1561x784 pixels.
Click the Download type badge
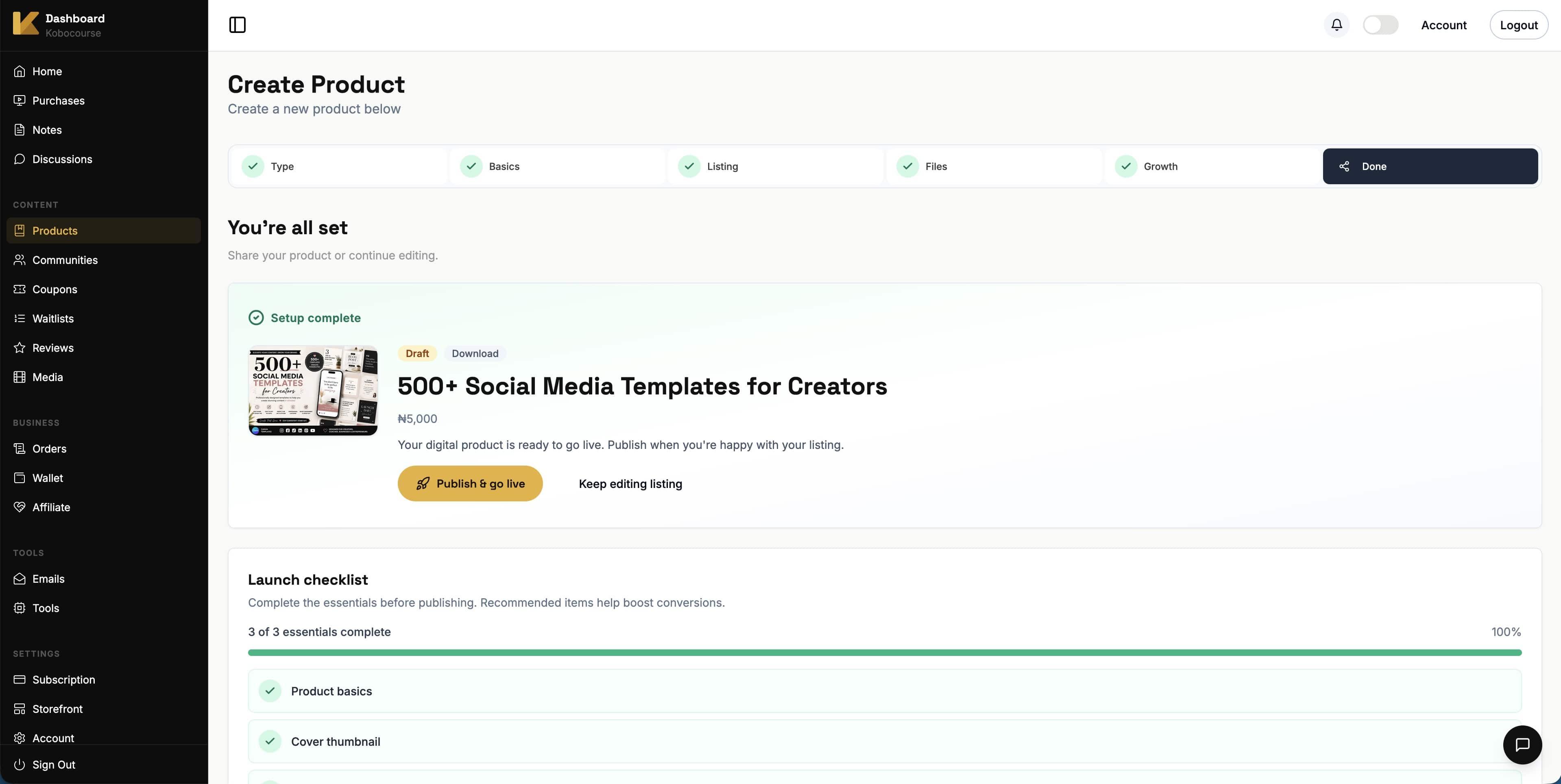(x=475, y=353)
